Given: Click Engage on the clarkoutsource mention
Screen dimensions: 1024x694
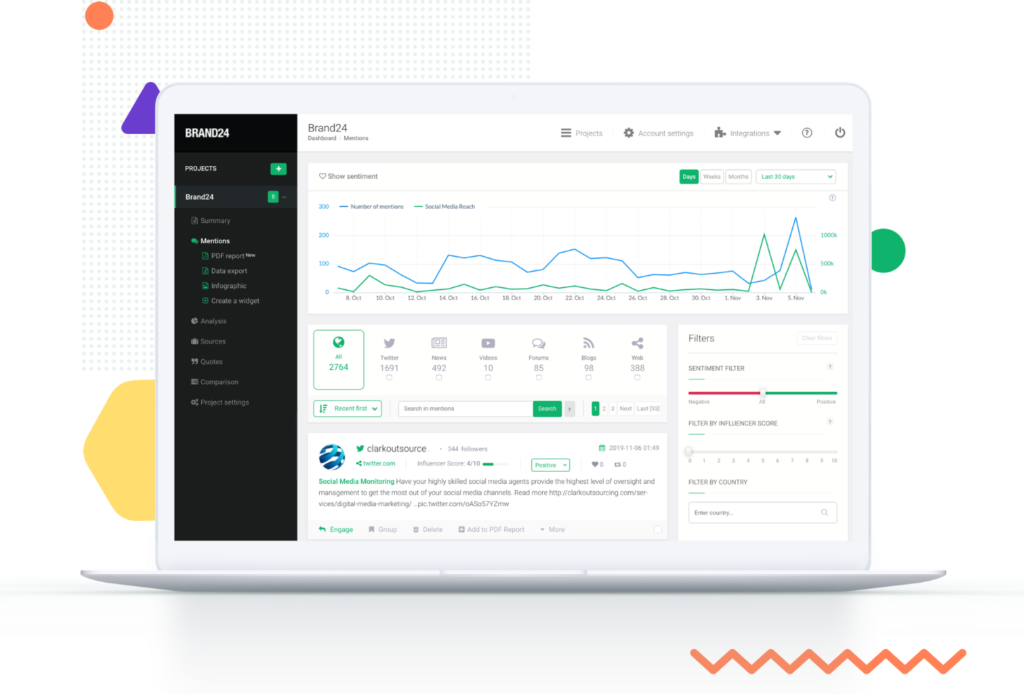Looking at the screenshot, I should tap(336, 529).
